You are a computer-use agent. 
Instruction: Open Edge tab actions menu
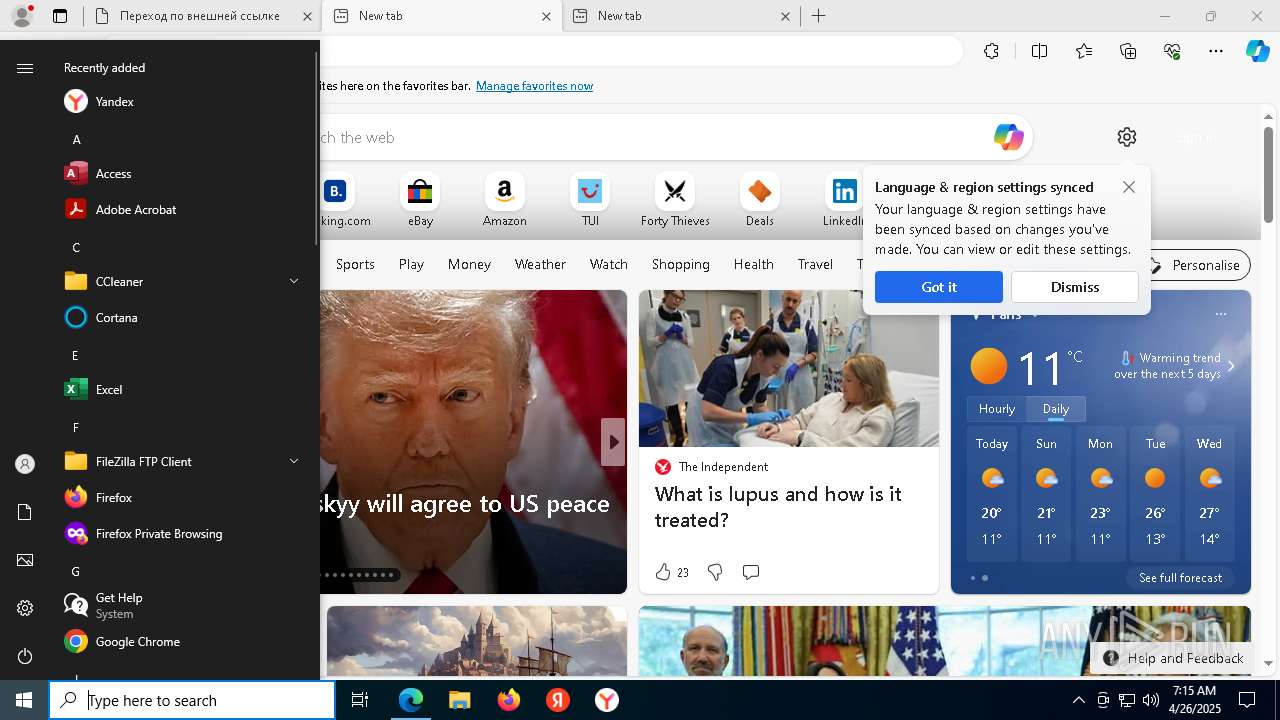click(60, 16)
